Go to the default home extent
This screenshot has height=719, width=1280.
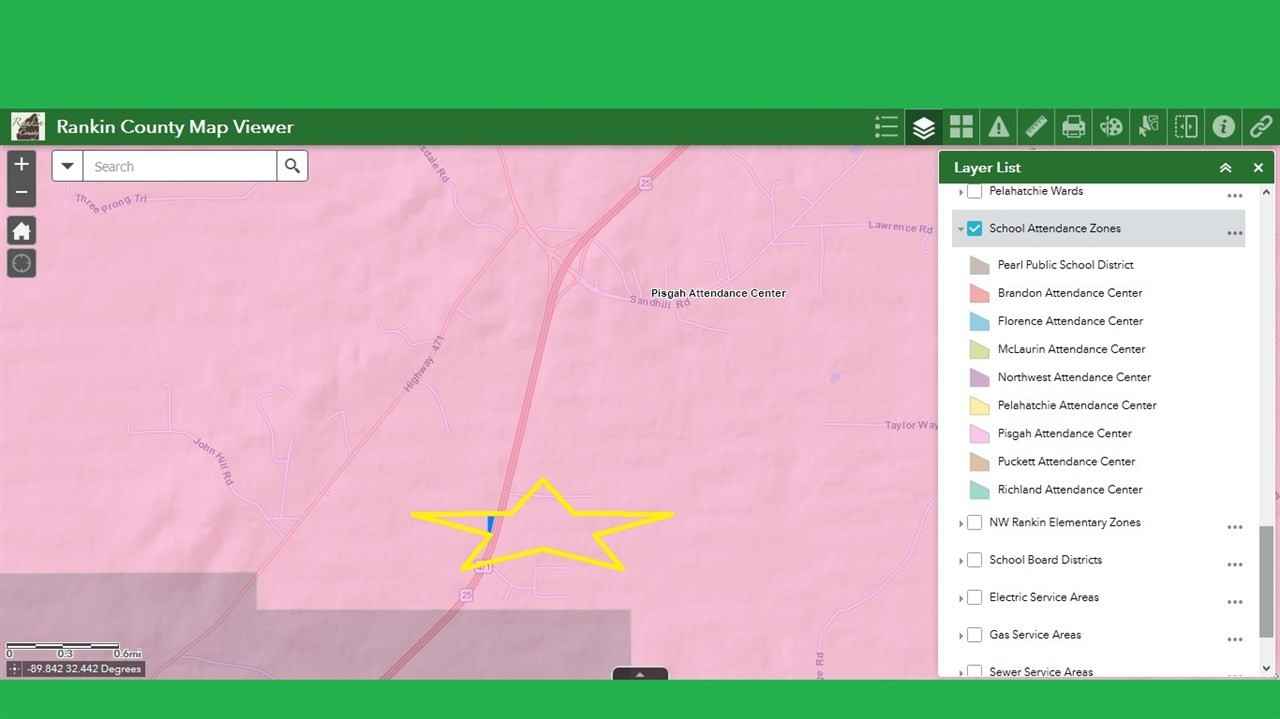pos(21,231)
